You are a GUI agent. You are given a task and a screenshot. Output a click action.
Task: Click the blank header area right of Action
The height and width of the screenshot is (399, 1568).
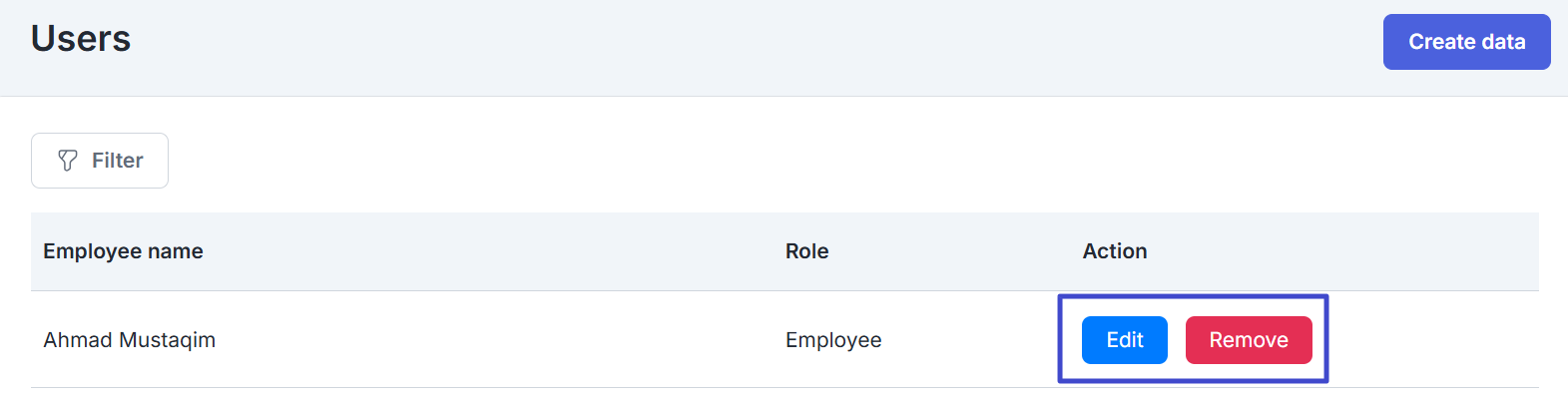(x=1347, y=251)
